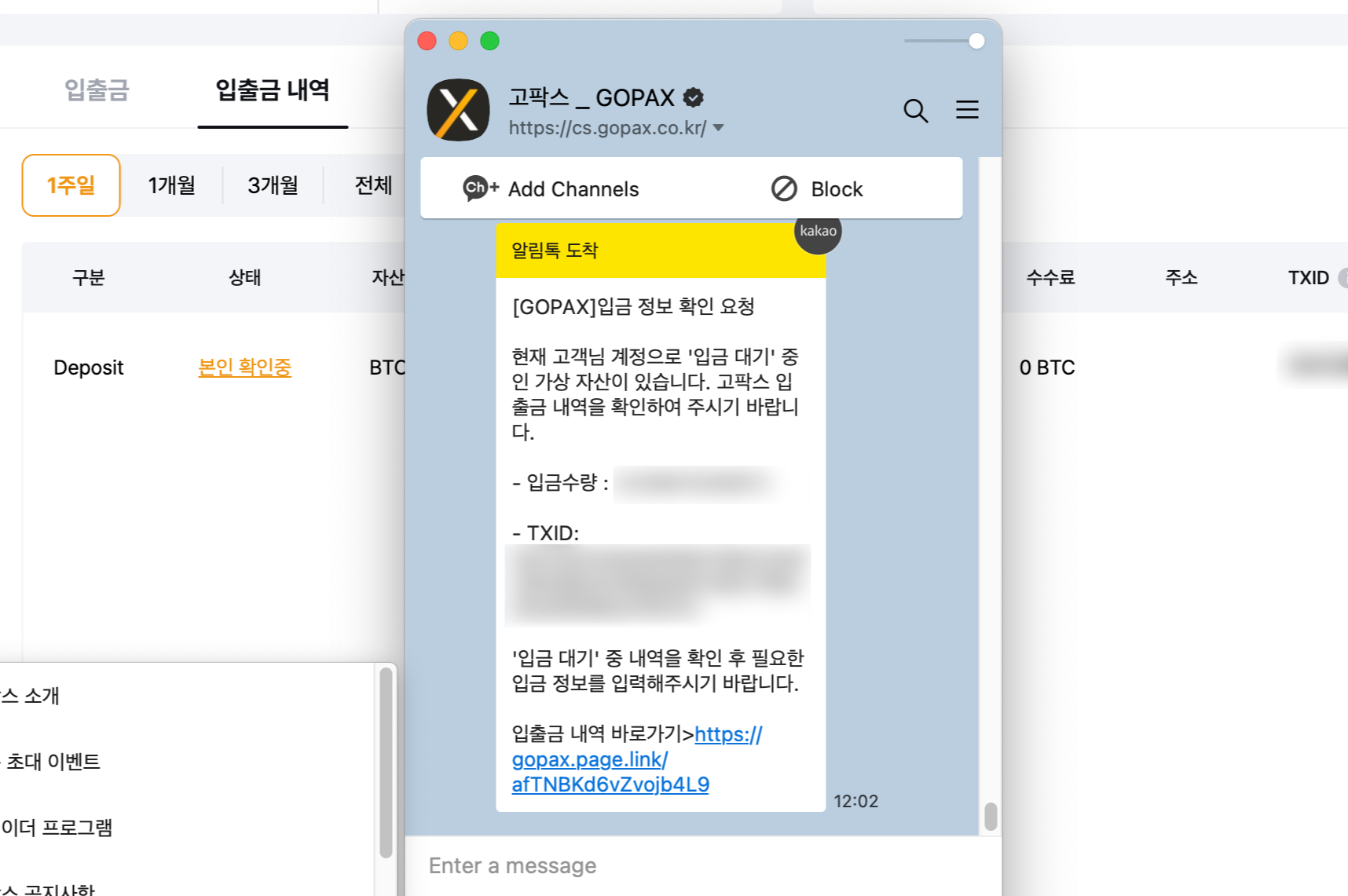Click the chat window vertical scrollbar
The width and height of the screenshot is (1348, 896).
[x=991, y=816]
